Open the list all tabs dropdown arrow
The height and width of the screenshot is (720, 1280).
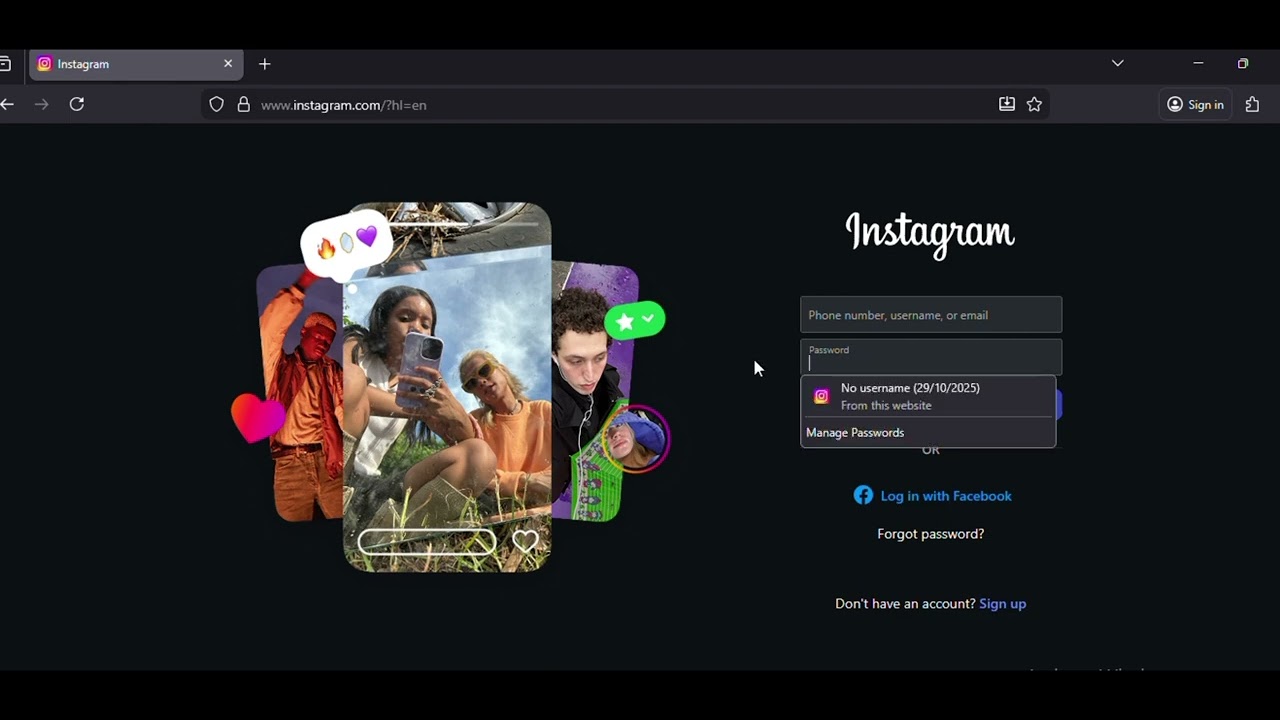1118,63
